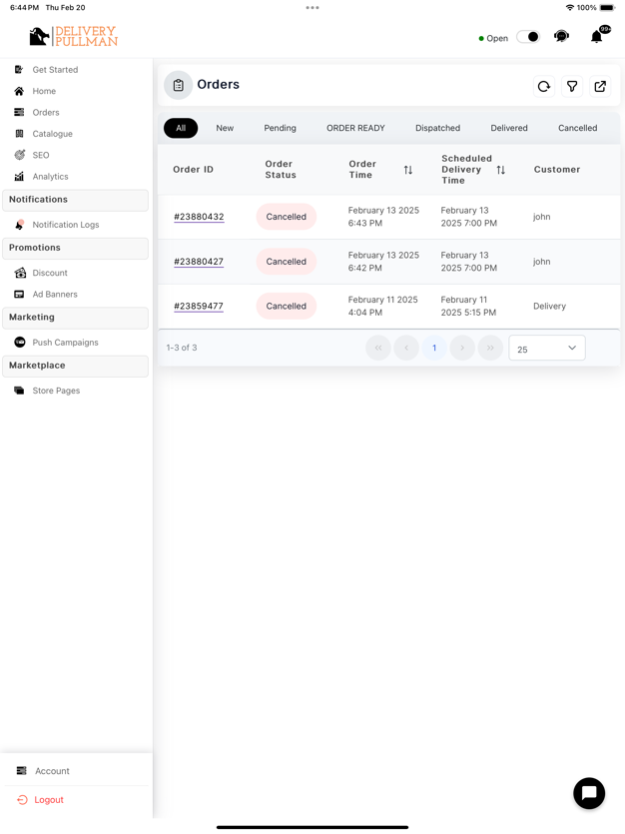Click Cancelled badge for order #23880432

(286, 216)
